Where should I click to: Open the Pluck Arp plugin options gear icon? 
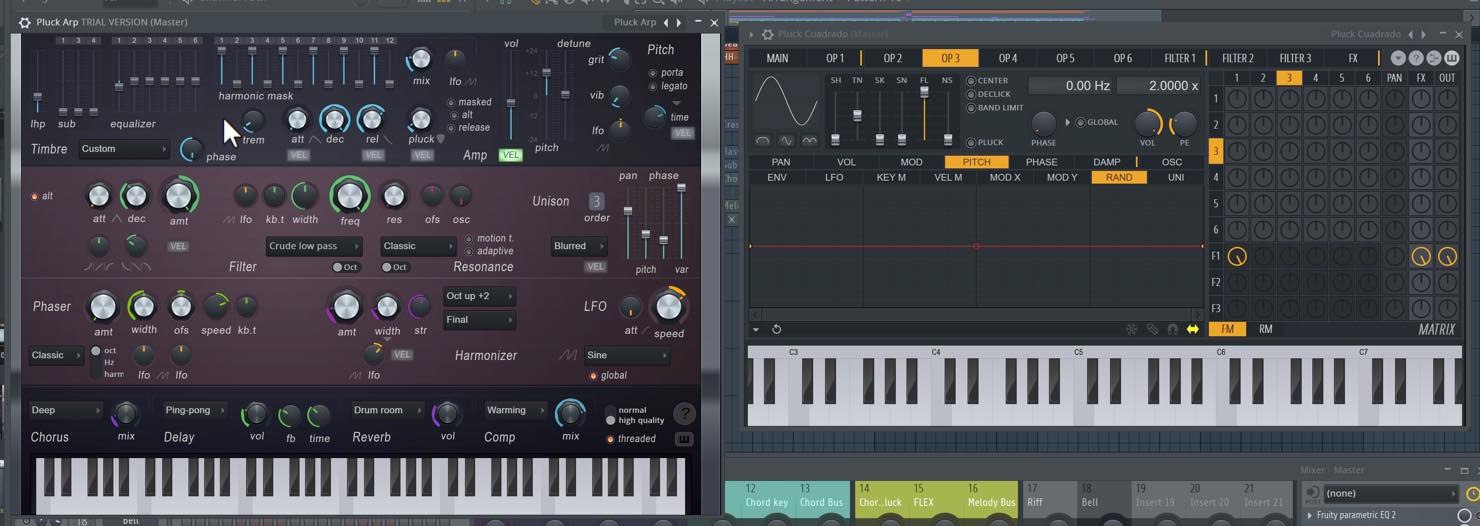pyautogui.click(x=25, y=22)
